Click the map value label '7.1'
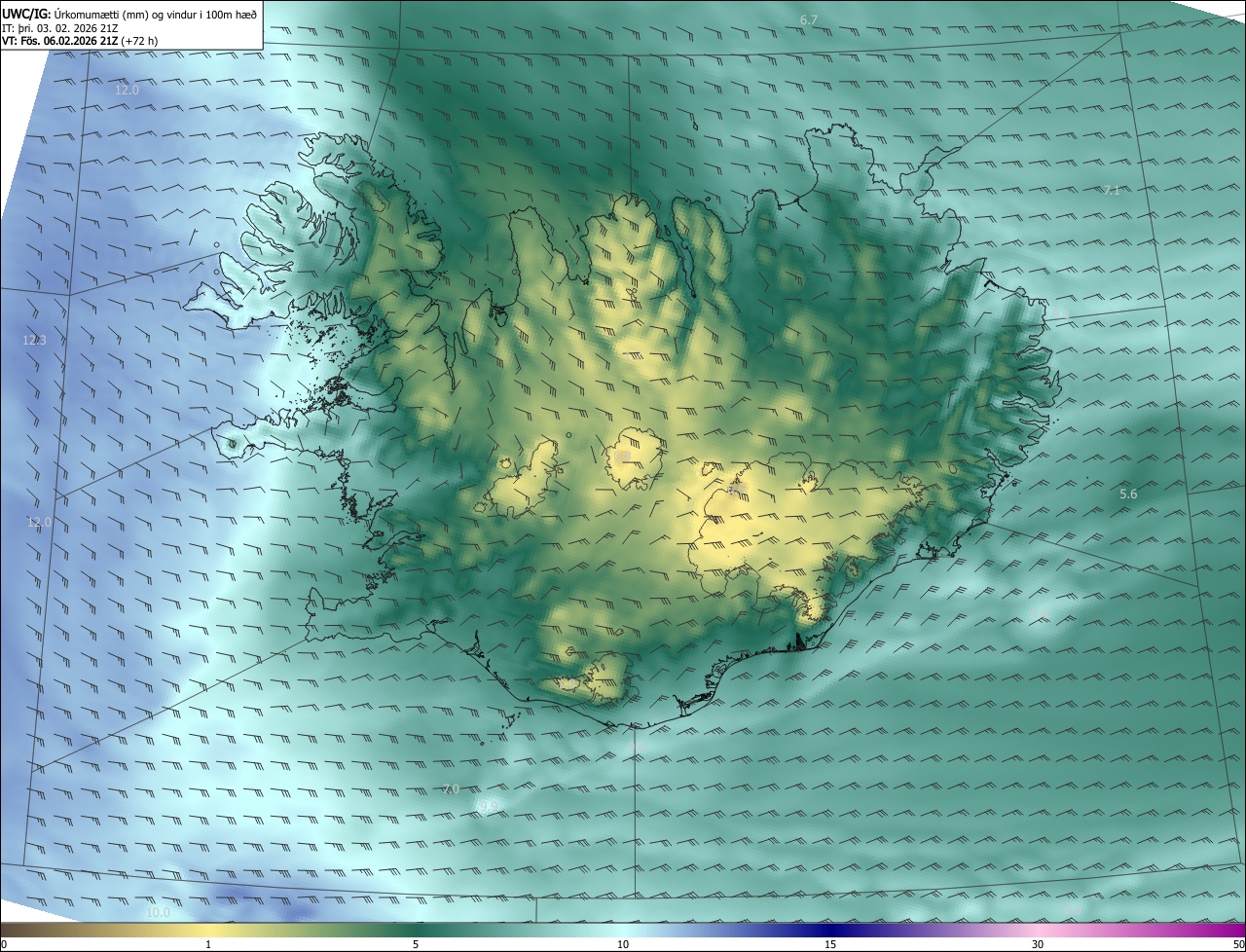 point(1112,191)
